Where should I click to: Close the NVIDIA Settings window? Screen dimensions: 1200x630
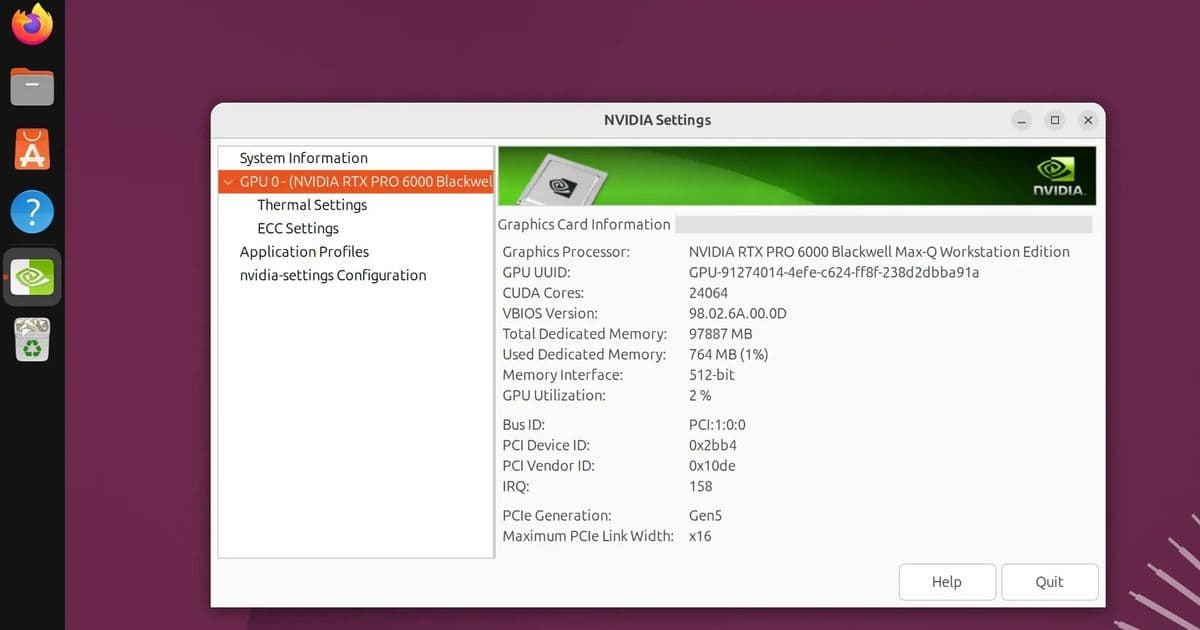pos(1089,120)
